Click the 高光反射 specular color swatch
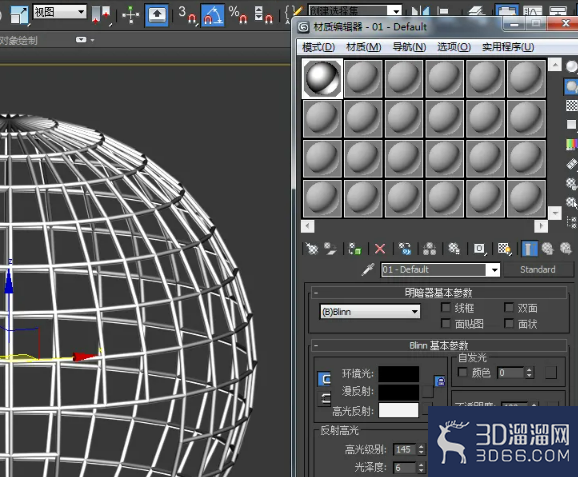578x477 pixels. pyautogui.click(x=399, y=410)
